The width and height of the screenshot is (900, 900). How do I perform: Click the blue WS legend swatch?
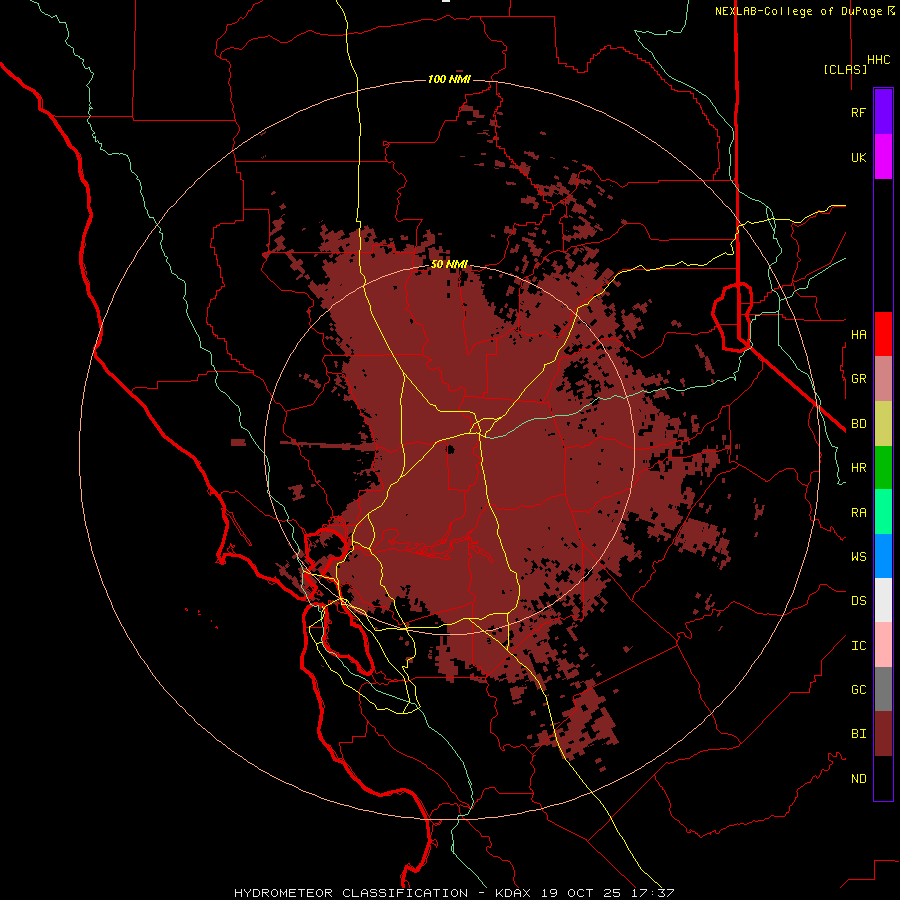(883, 556)
